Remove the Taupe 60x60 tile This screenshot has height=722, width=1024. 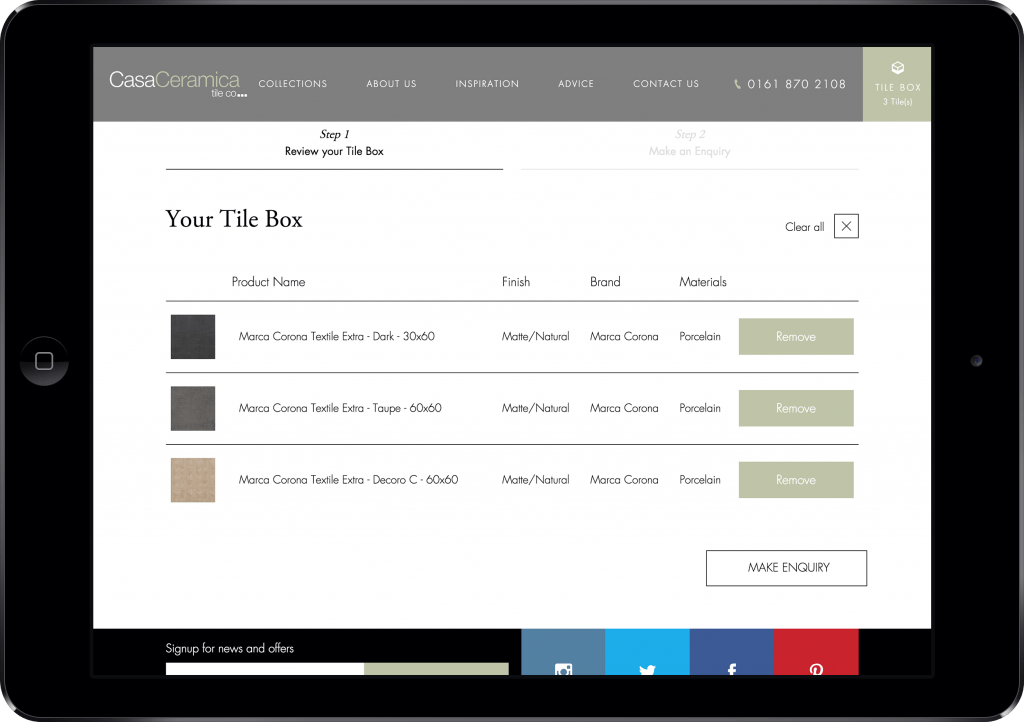[x=796, y=409]
